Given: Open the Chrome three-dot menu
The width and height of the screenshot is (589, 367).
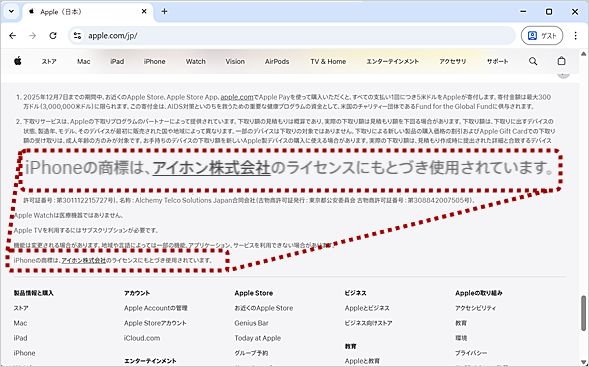Looking at the screenshot, I should pos(575,36).
